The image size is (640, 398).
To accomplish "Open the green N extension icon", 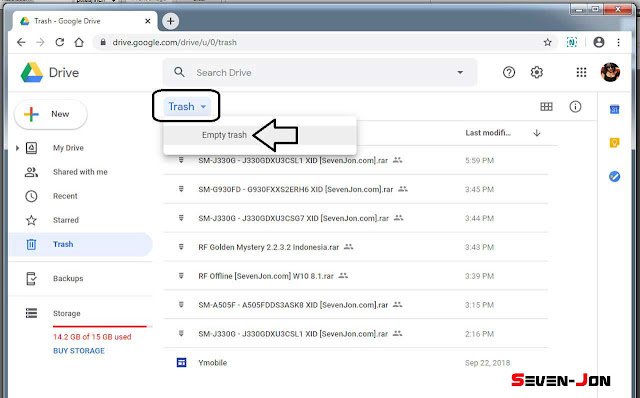I will [x=572, y=42].
